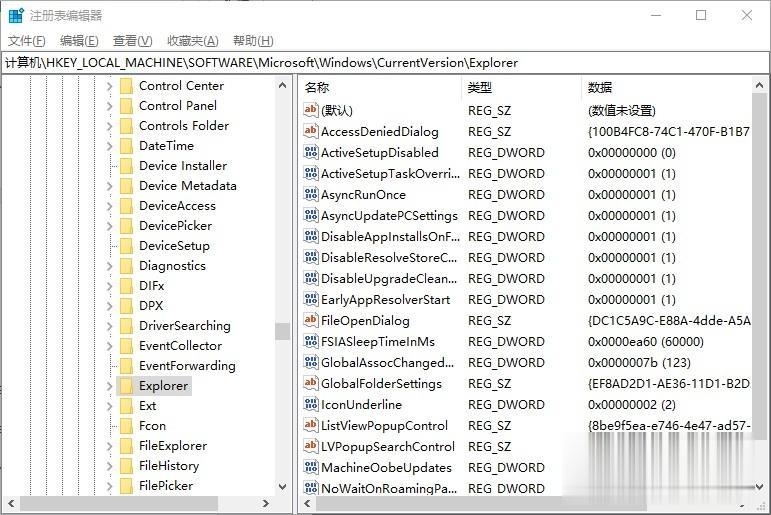Click values pane scroll-left arrow

[x=307, y=503]
